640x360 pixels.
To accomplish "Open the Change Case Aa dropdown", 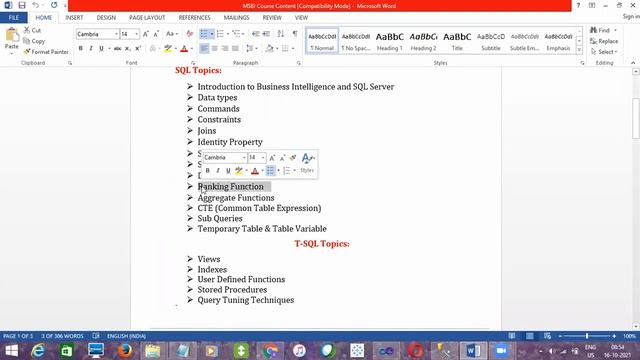I will coord(171,34).
